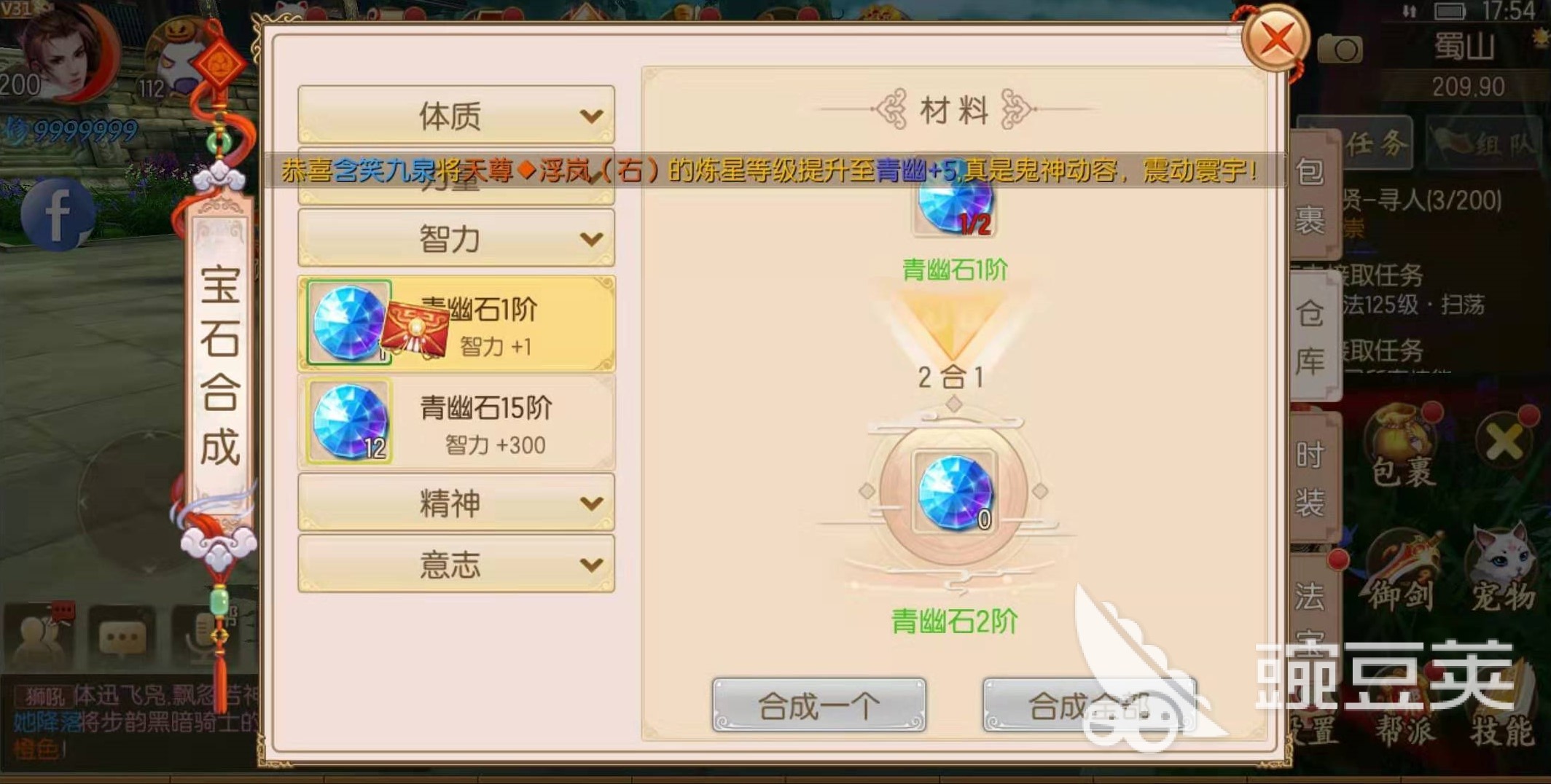Click the result 青幽石2阶 gem slot
Viewport: 1551px width, 784px height.
[x=954, y=493]
